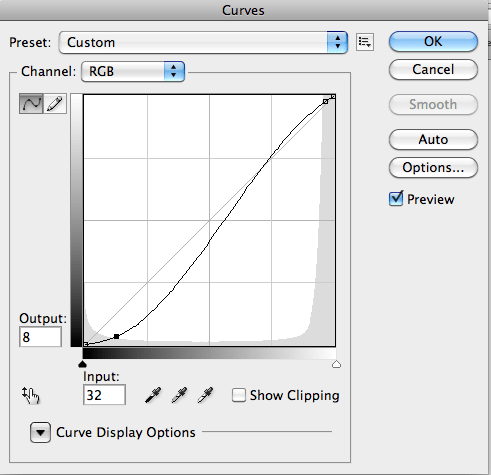Open the preset options menu icon
This screenshot has height=475, width=491.
coord(365,42)
